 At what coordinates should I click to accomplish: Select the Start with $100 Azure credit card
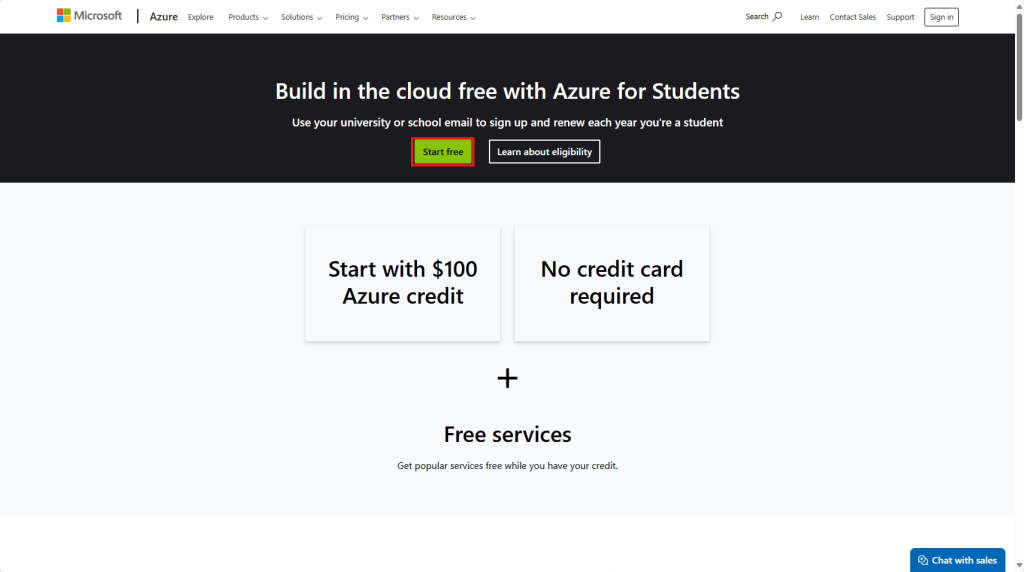pyautogui.click(x=403, y=283)
